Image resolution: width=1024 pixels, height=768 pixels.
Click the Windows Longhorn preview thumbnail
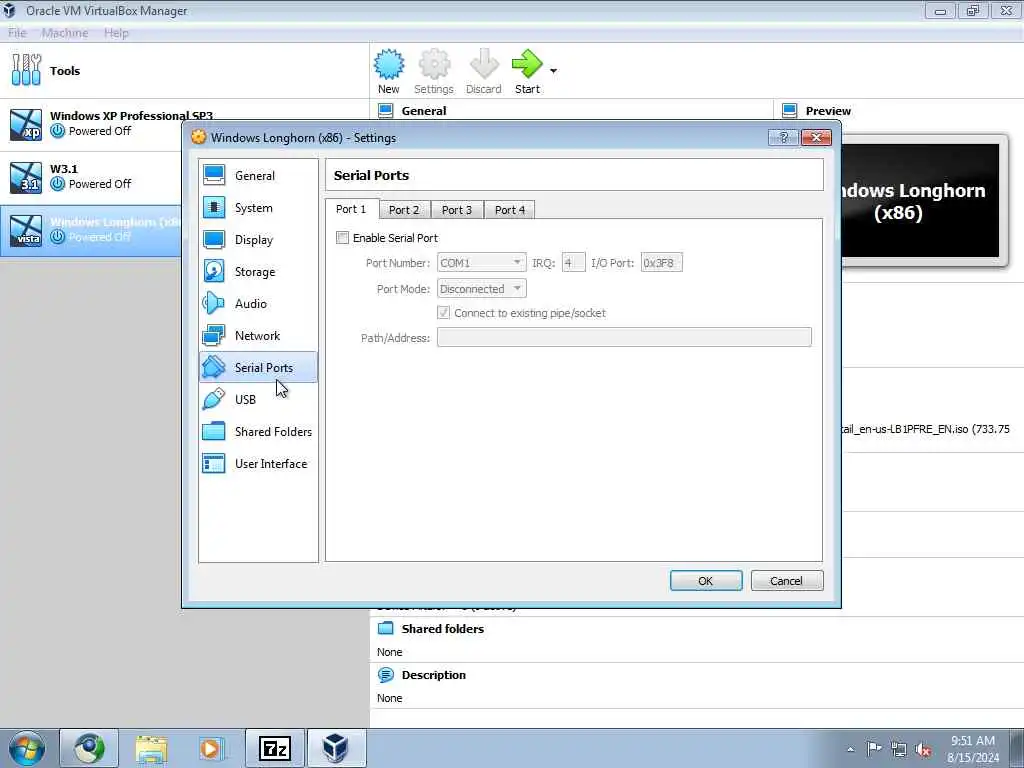[x=921, y=200]
